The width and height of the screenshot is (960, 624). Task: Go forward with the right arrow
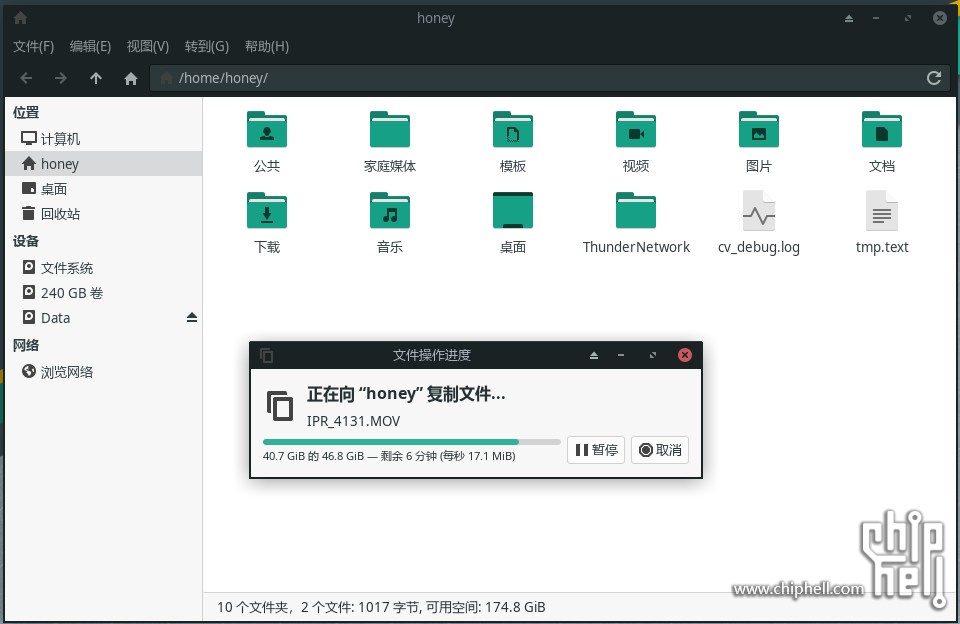click(61, 78)
